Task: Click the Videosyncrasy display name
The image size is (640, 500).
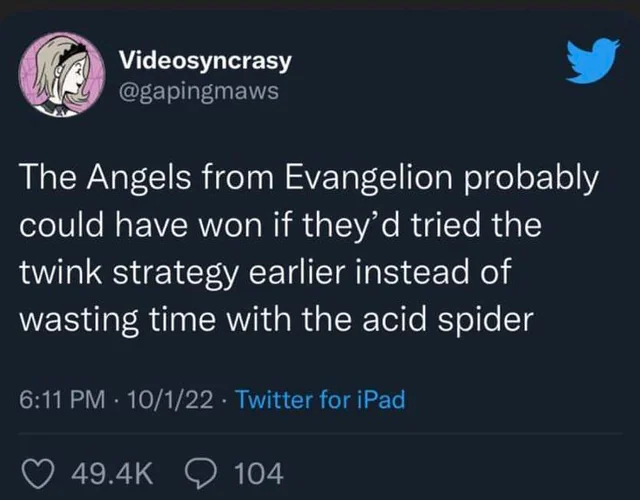Action: click(x=205, y=60)
